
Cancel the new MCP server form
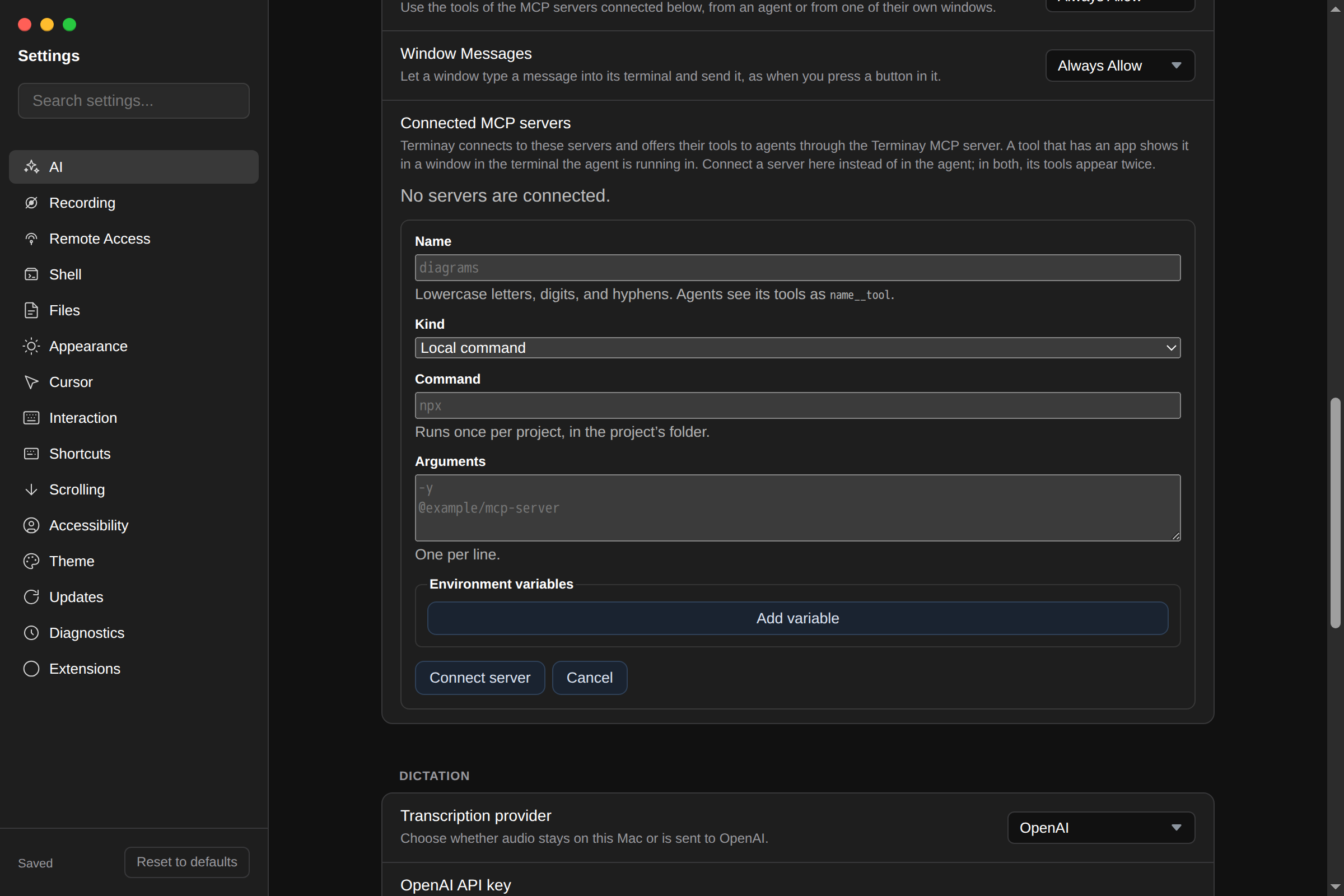(x=590, y=678)
